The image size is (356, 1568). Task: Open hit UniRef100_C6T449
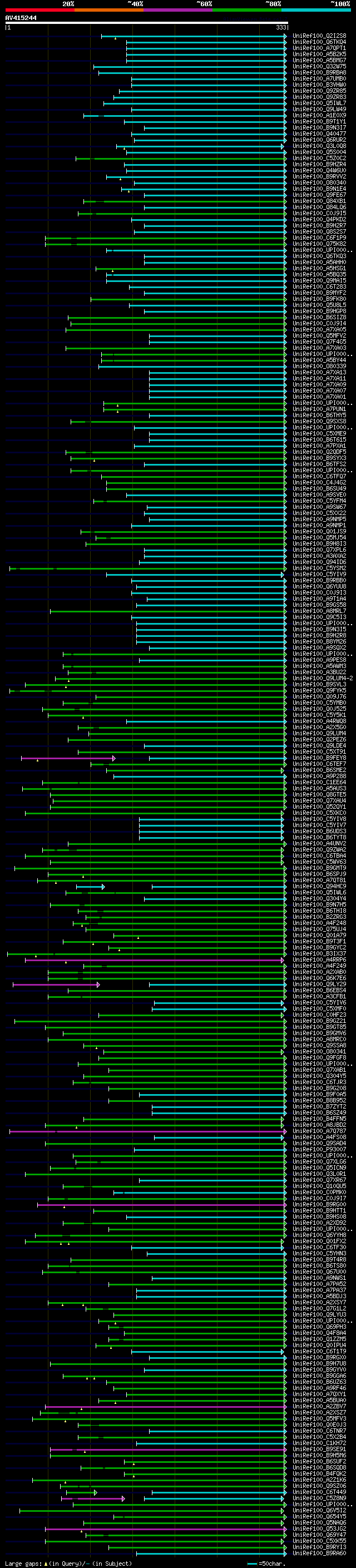319,1492
